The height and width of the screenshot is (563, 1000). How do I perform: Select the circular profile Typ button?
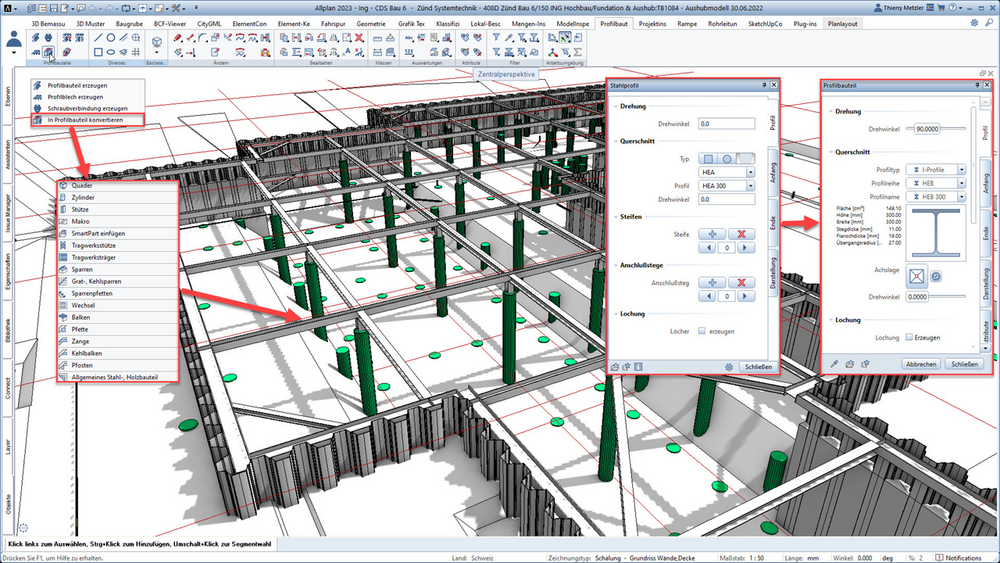tap(726, 159)
